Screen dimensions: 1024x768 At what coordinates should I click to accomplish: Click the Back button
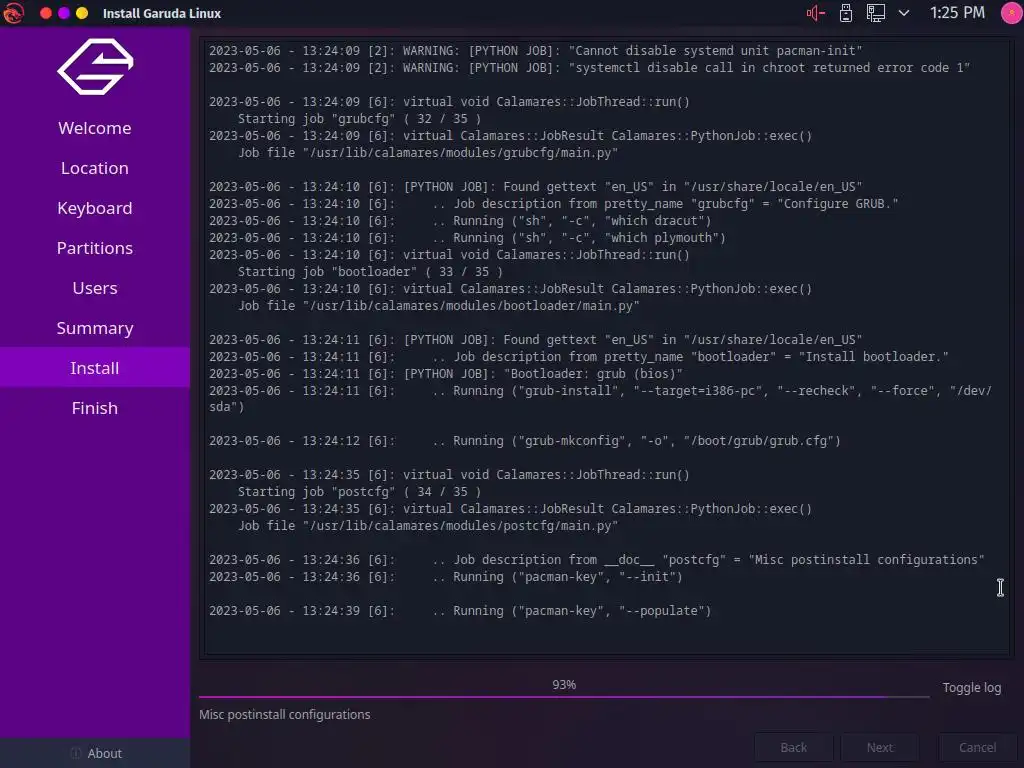pos(793,747)
